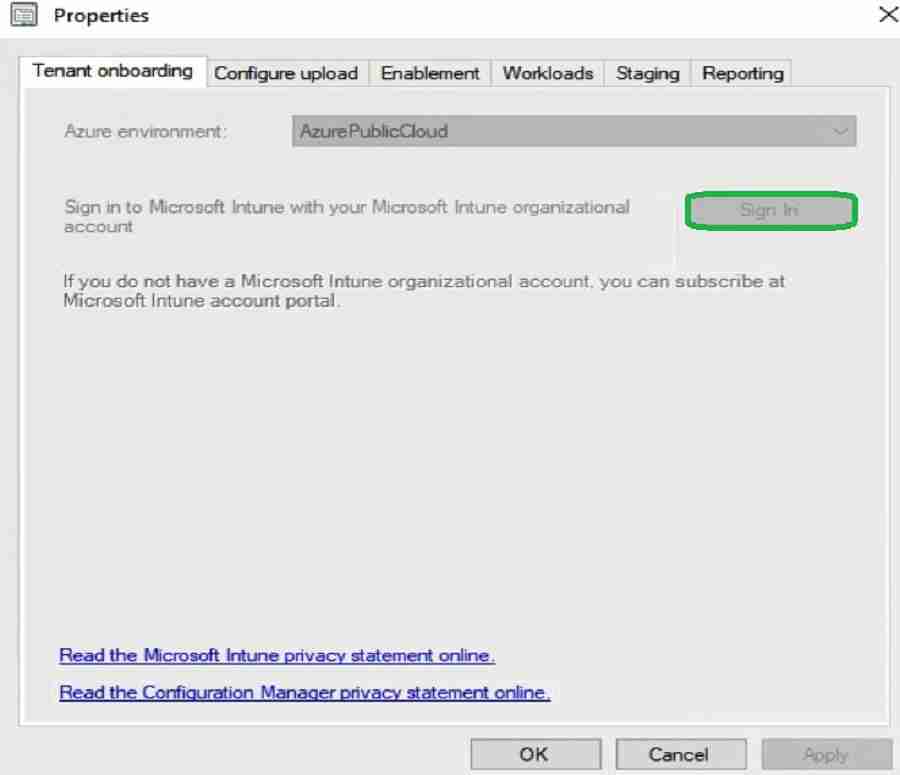Viewport: 900px width, 775px height.
Task: Switch to the Configure upload tab
Action: tap(287, 73)
